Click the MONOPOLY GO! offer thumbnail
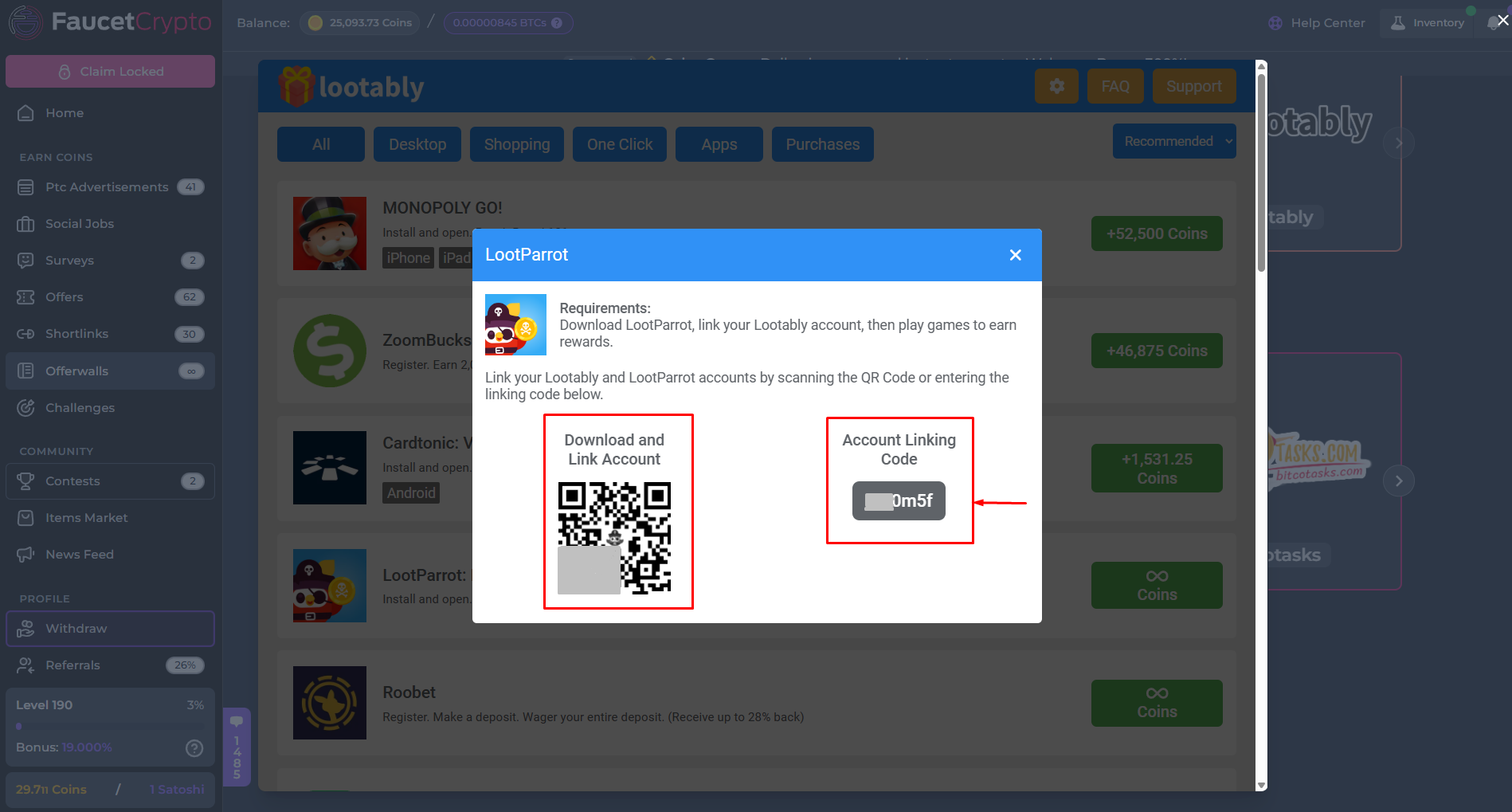The image size is (1512, 812). (330, 233)
